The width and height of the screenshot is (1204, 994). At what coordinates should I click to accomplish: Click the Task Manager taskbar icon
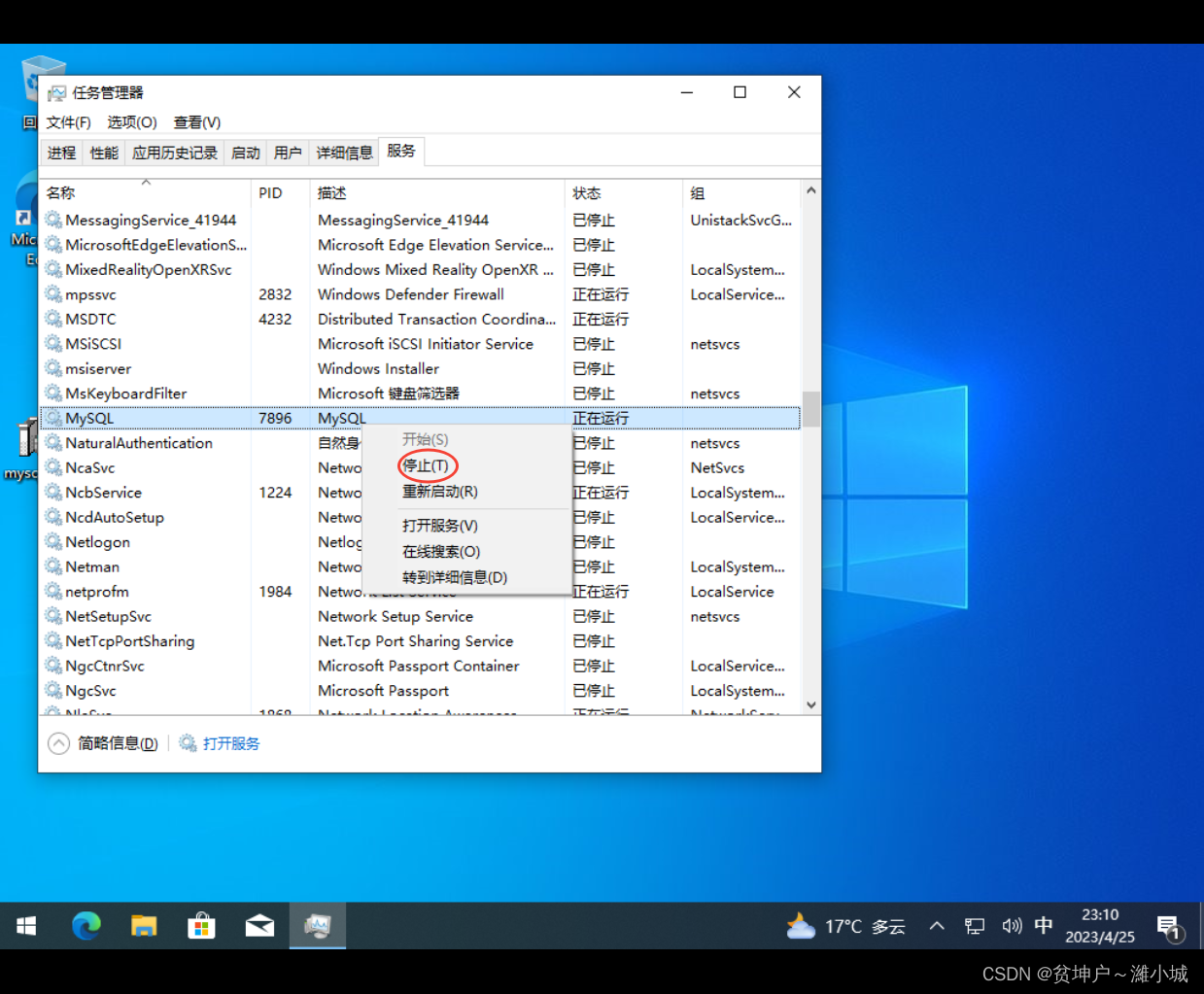(x=318, y=926)
